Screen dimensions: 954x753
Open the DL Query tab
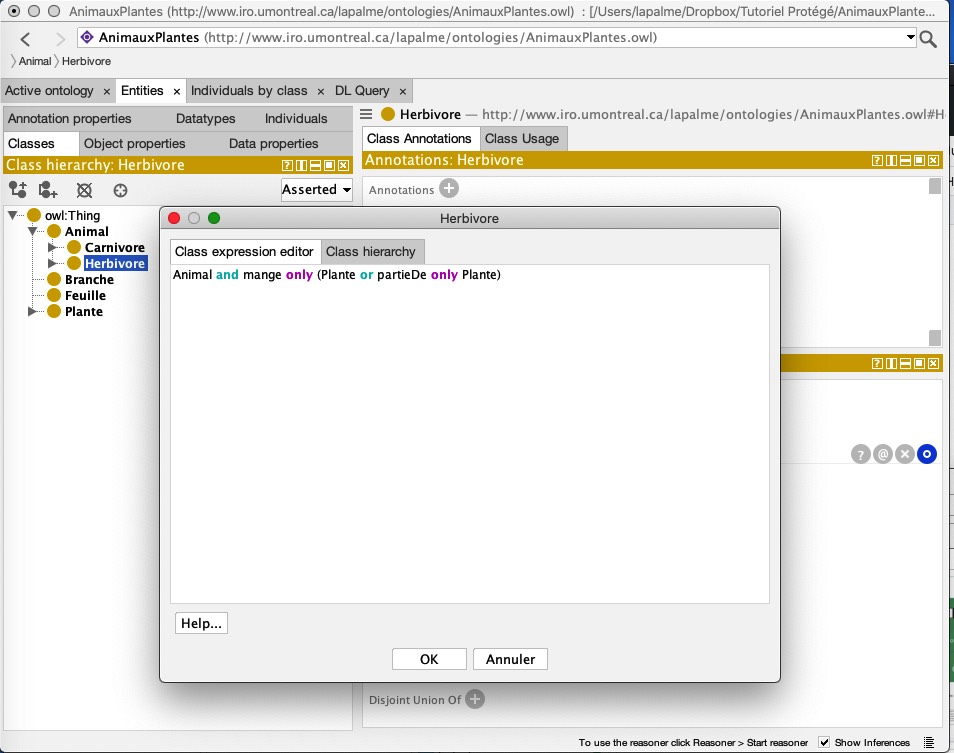[362, 90]
